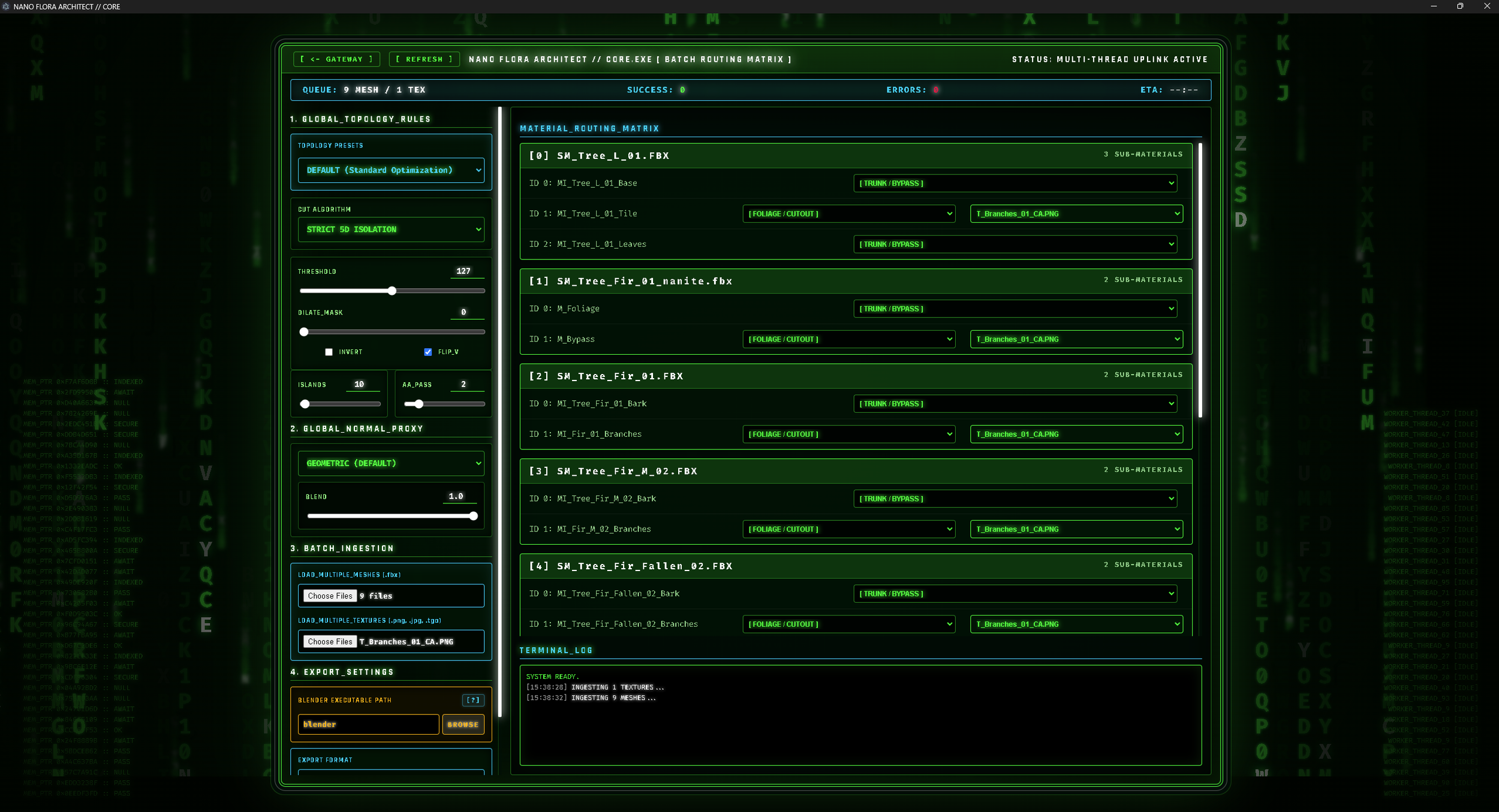Click the THRESHOLD slider handle
The height and width of the screenshot is (812, 1499).
(x=392, y=291)
